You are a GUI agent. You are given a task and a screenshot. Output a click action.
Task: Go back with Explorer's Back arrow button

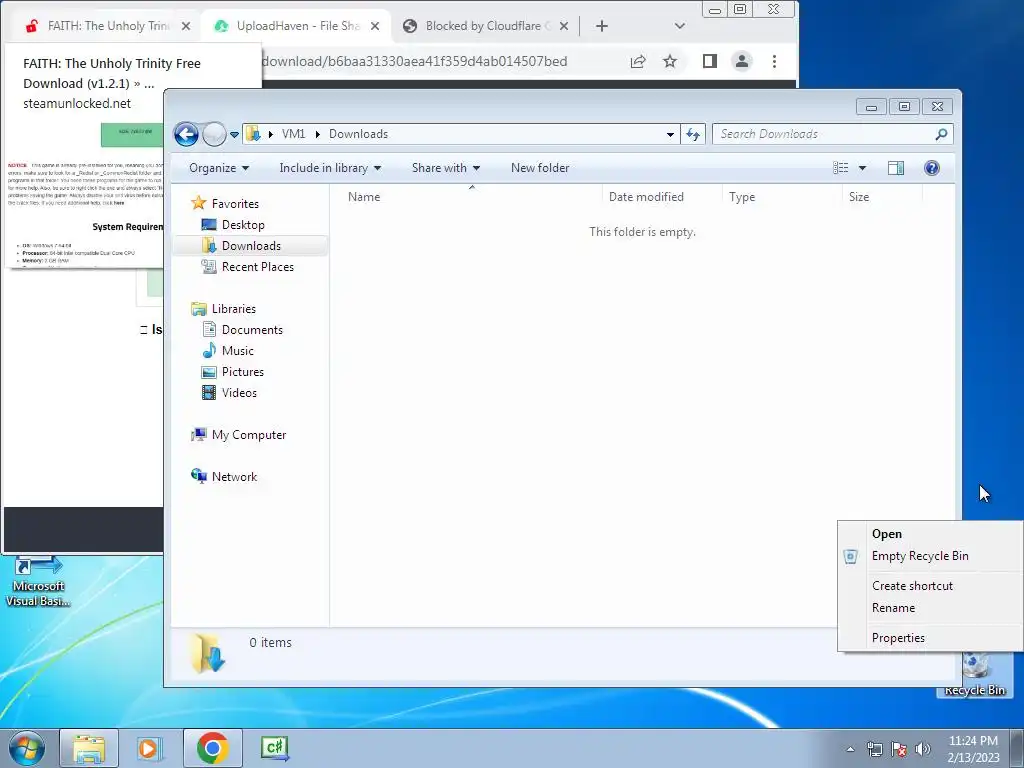click(x=186, y=135)
